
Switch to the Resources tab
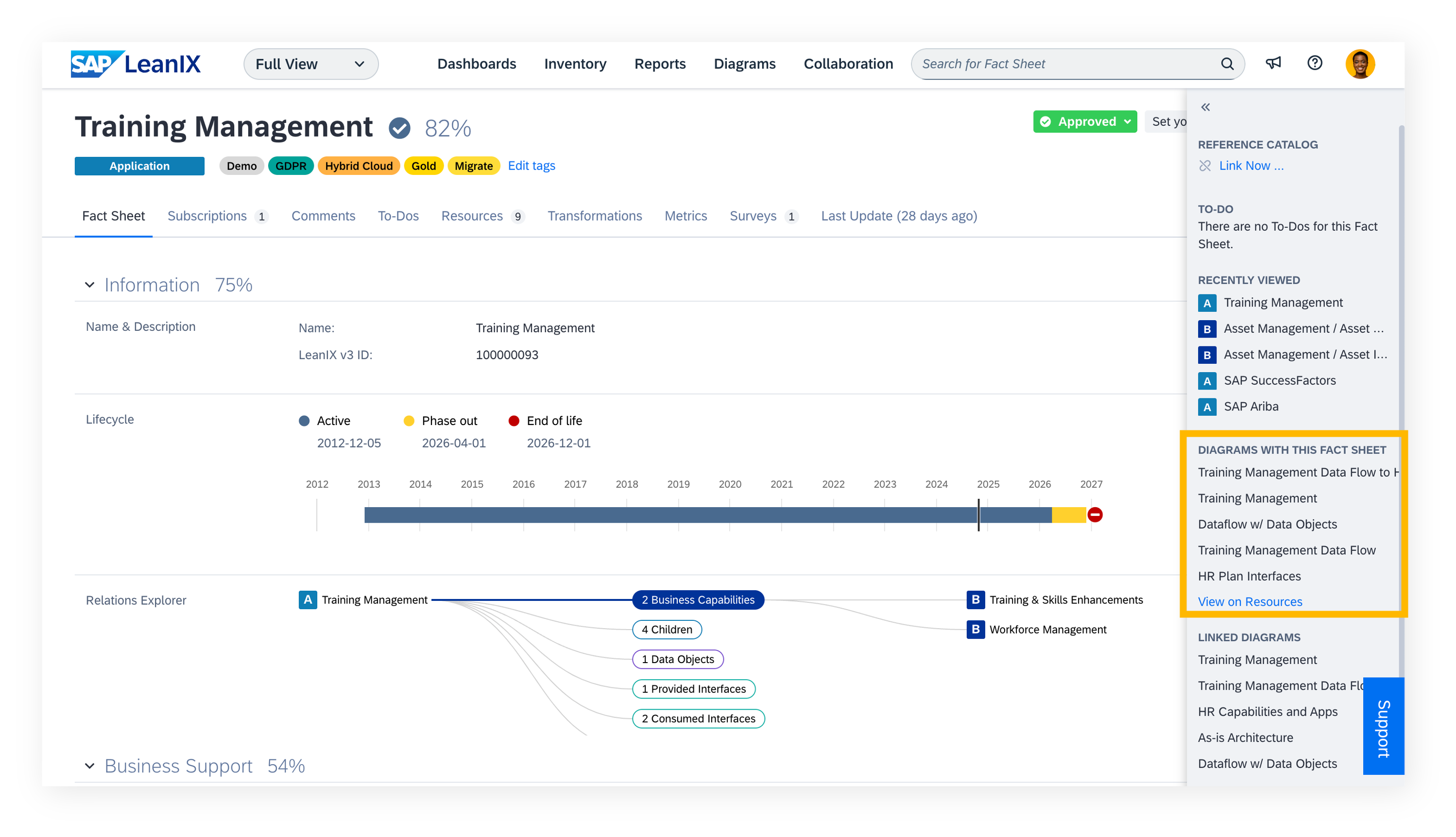tap(482, 216)
